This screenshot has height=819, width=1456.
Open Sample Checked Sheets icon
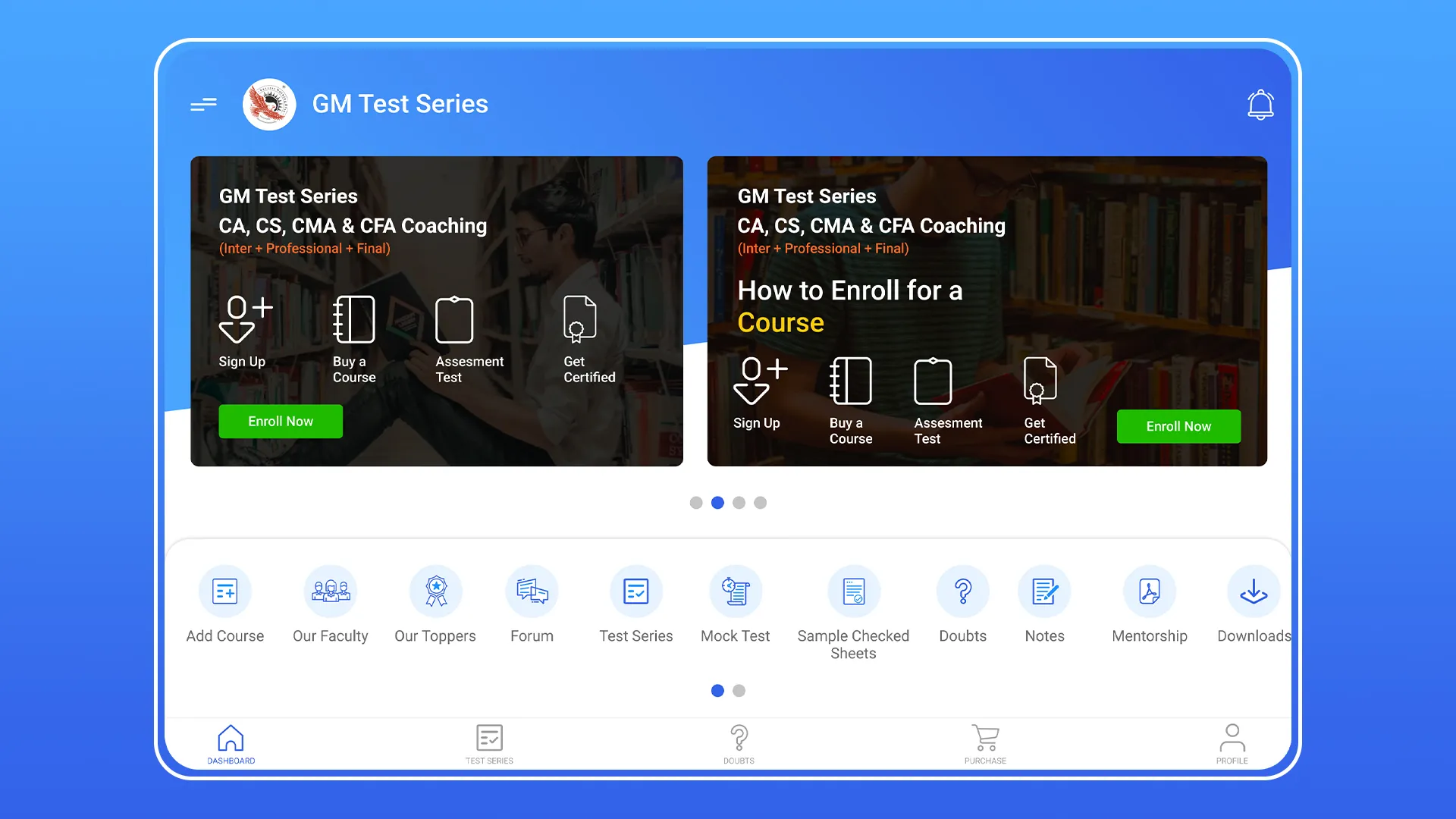pos(854,591)
